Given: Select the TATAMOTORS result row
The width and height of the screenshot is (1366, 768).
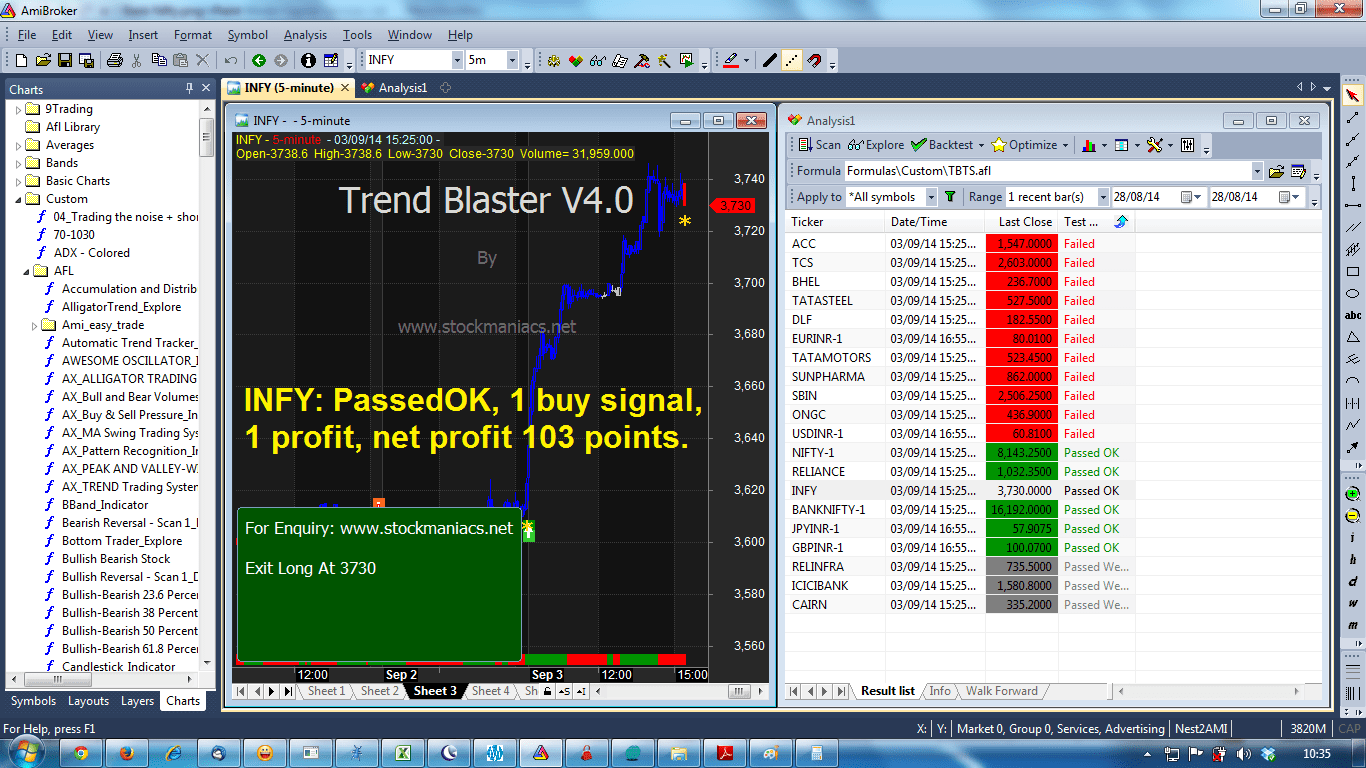Looking at the screenshot, I should (959, 358).
